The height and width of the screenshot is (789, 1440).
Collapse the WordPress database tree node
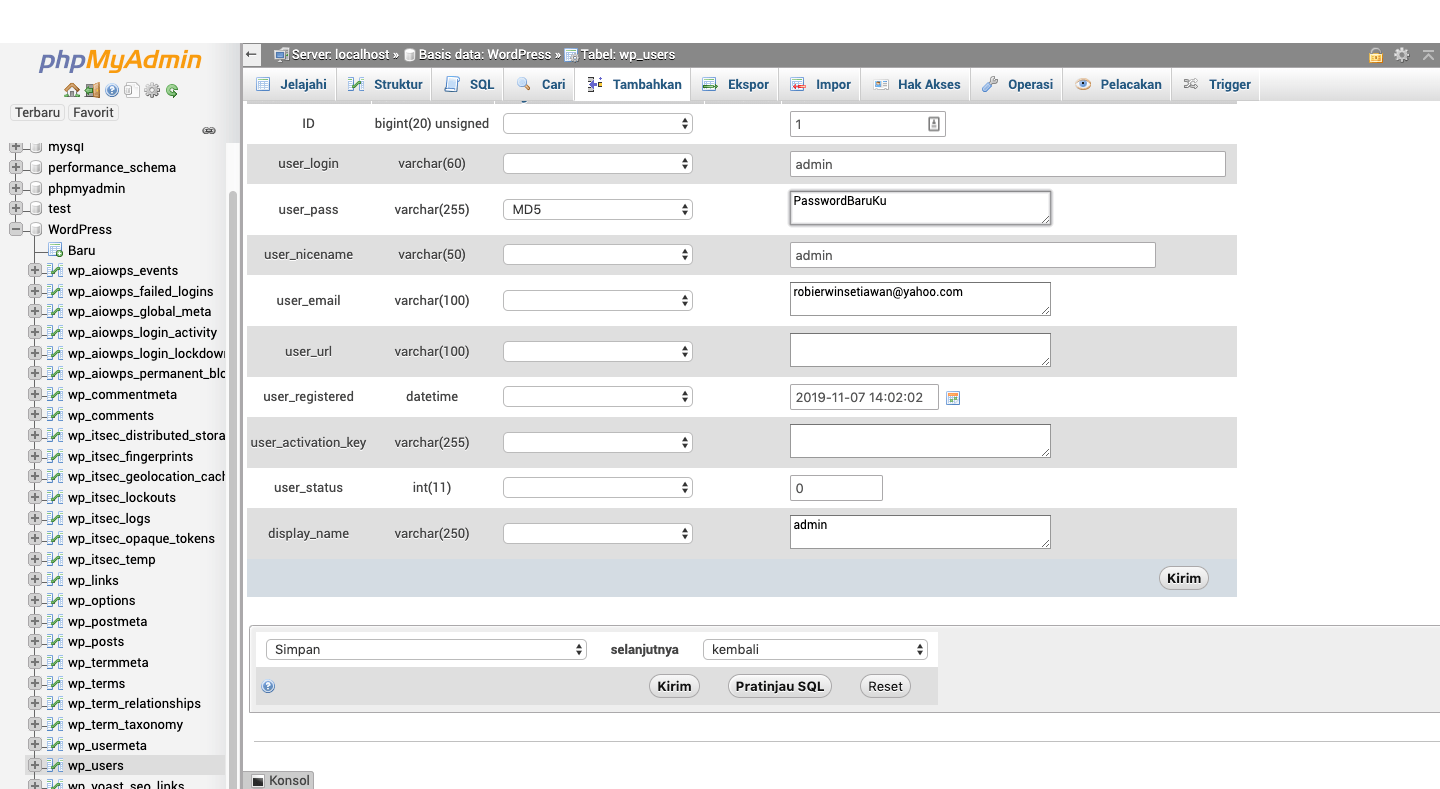[16, 229]
